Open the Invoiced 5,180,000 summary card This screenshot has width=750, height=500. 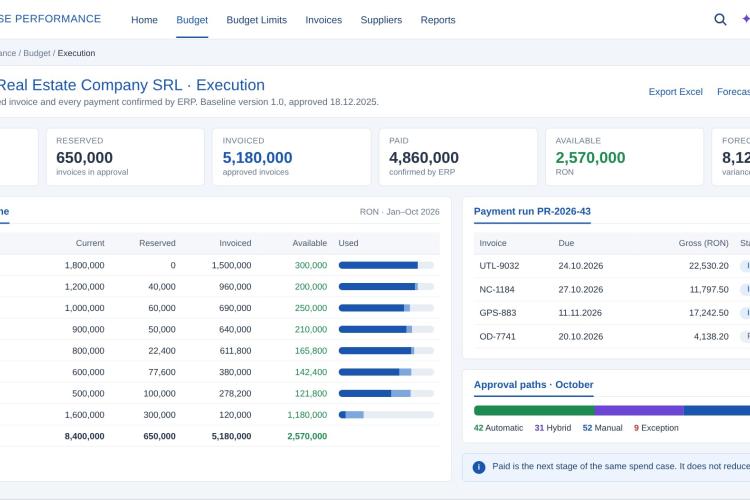[x=292, y=157]
